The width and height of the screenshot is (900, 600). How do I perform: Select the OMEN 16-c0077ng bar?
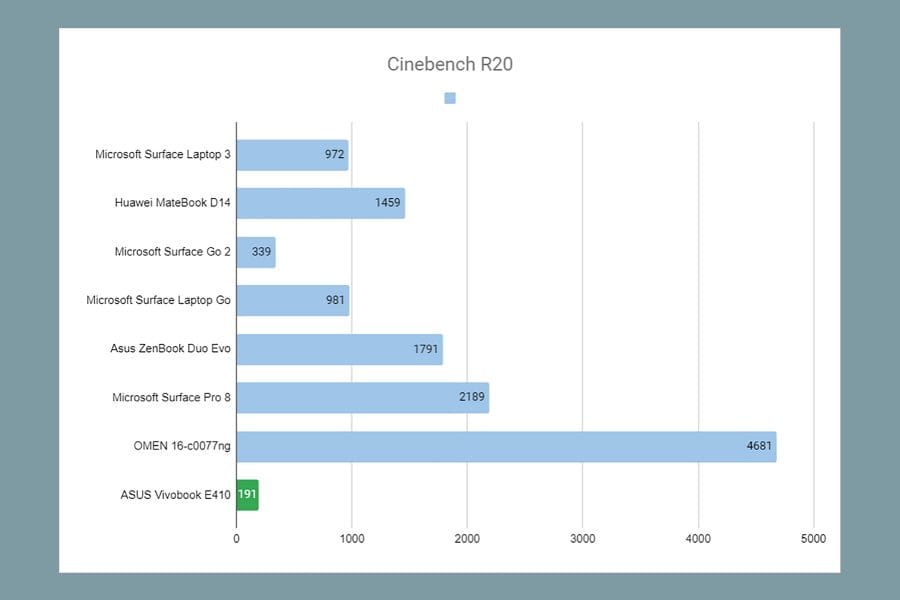(x=507, y=446)
